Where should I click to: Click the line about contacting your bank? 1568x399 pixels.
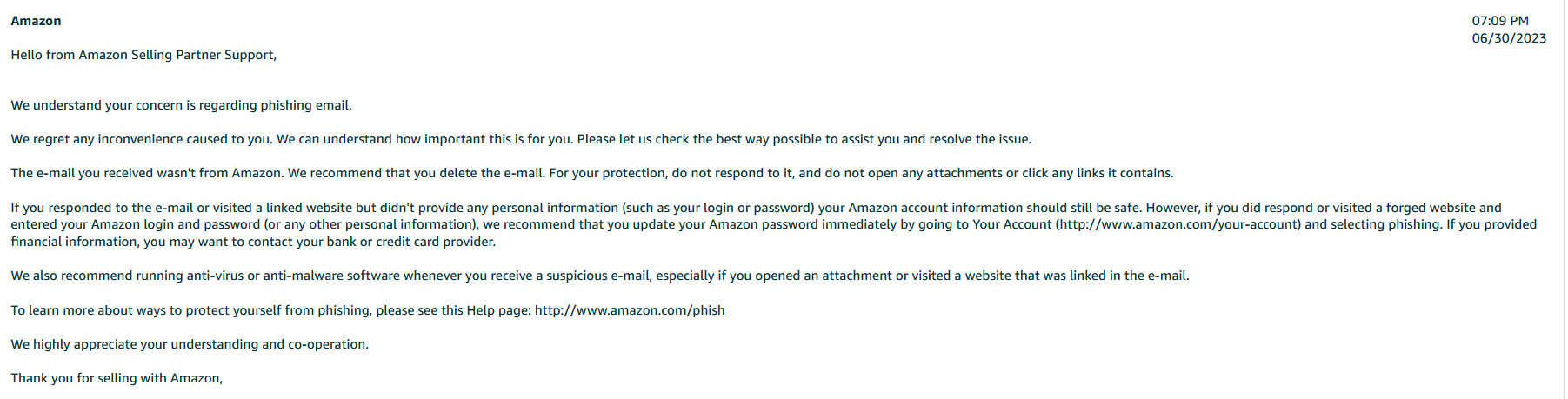coord(253,242)
